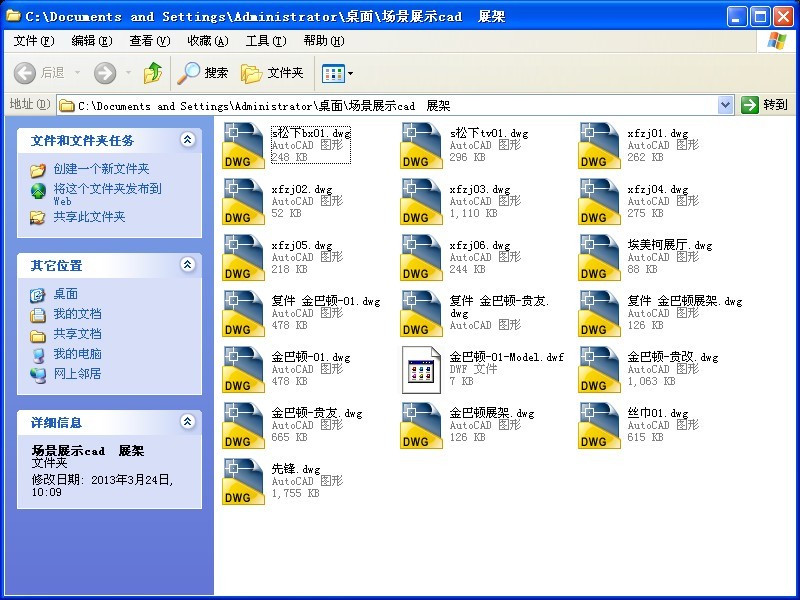Open the 工具(T) menu

(265, 41)
